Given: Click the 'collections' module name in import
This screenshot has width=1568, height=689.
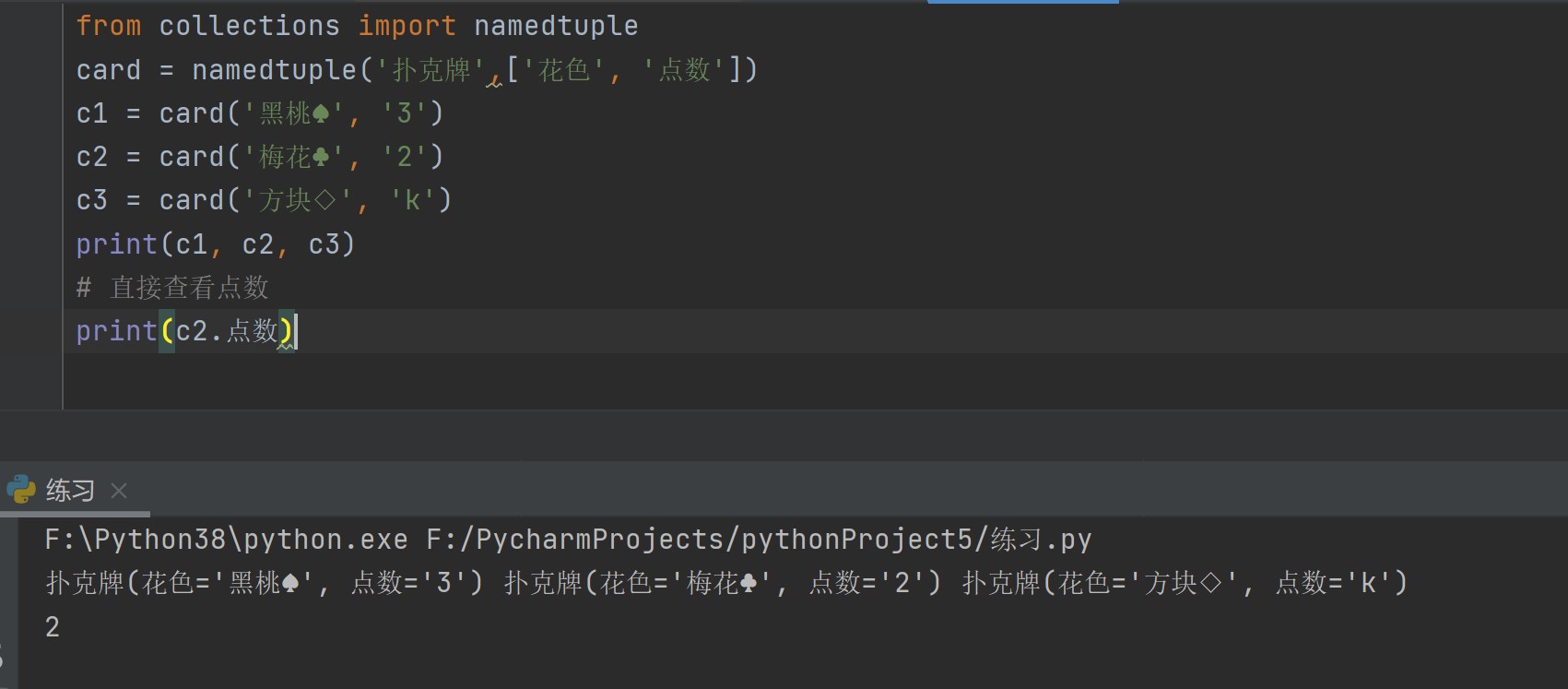Looking at the screenshot, I should pyautogui.click(x=249, y=26).
